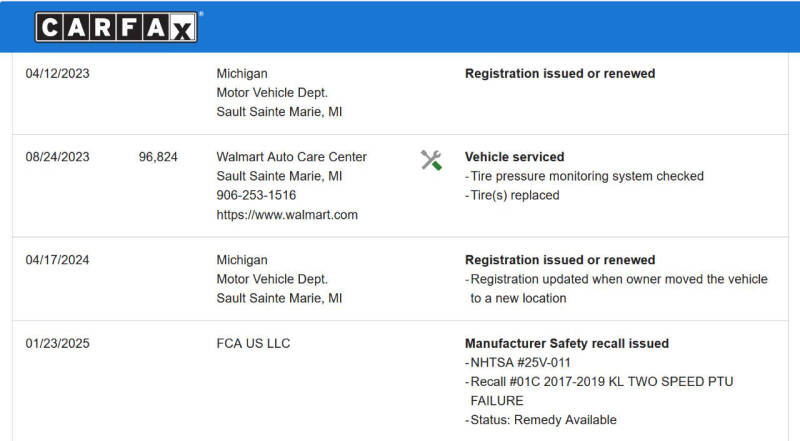Click the CARFAX logo

(116, 27)
